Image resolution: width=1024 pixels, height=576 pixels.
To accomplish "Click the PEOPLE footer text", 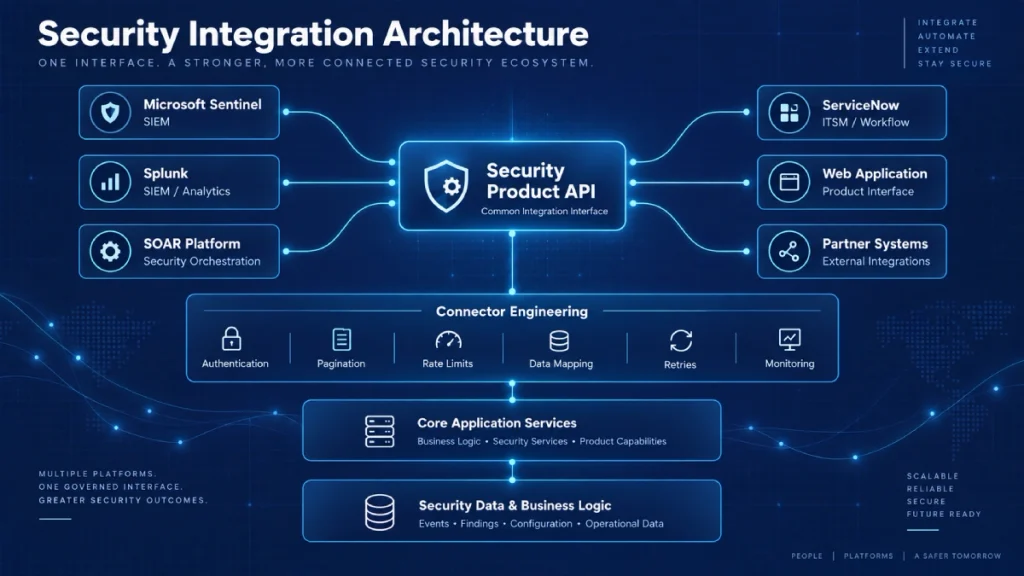I will 807,556.
